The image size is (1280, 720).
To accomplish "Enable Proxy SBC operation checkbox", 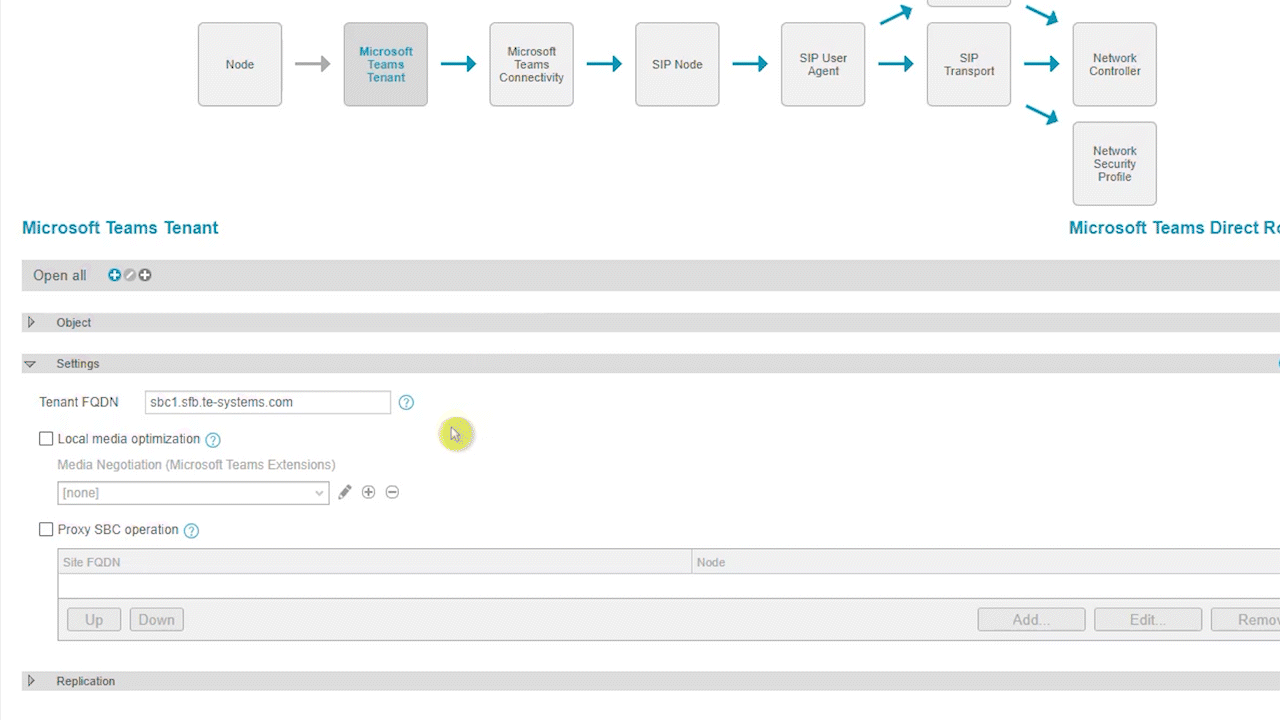I will pos(46,530).
